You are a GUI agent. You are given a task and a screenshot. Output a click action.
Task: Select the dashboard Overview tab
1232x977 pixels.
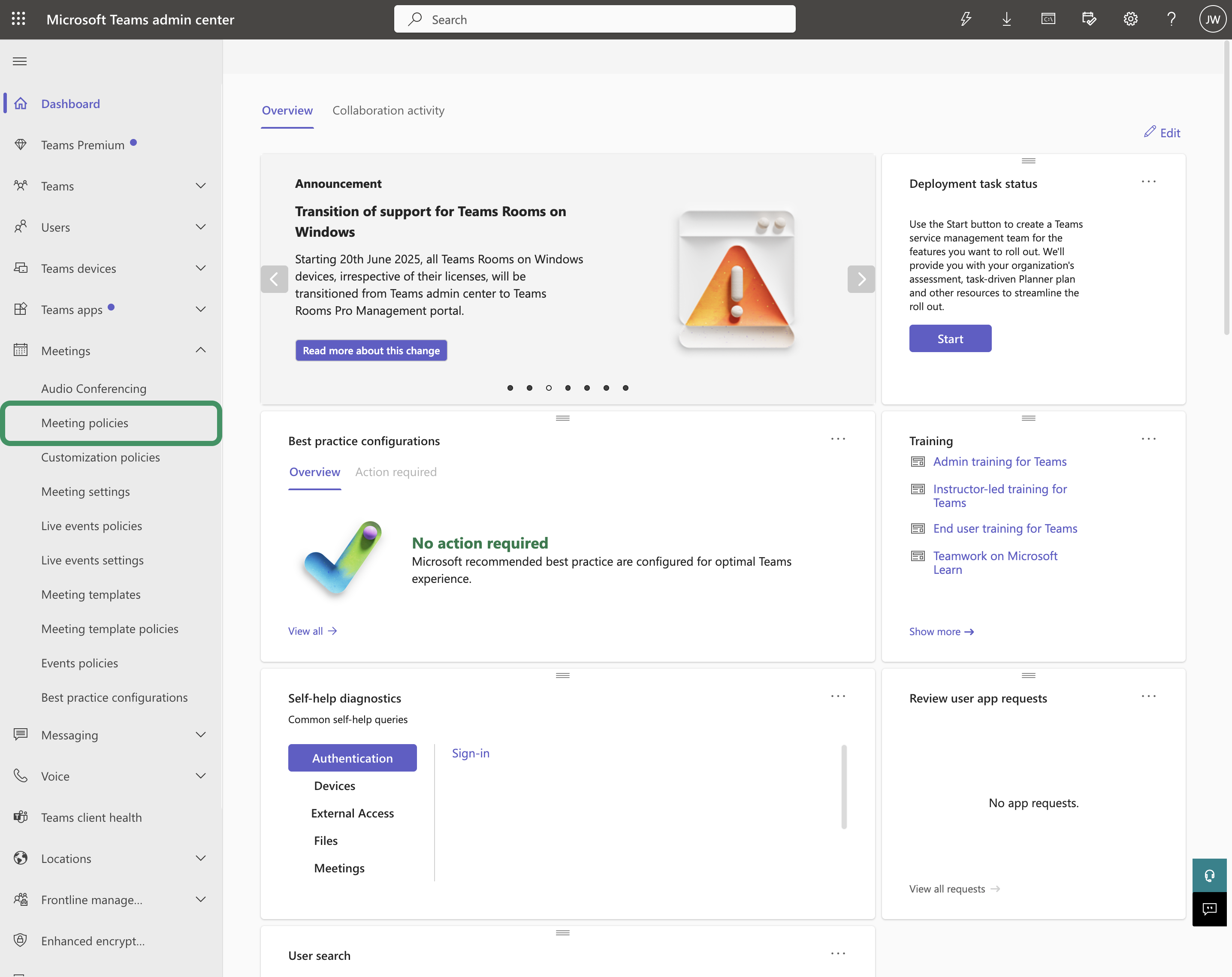(x=287, y=110)
